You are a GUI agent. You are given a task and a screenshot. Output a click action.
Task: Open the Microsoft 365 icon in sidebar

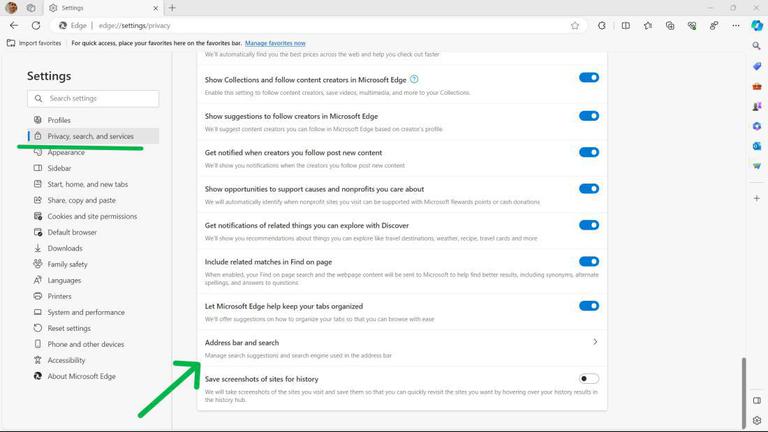(757, 126)
